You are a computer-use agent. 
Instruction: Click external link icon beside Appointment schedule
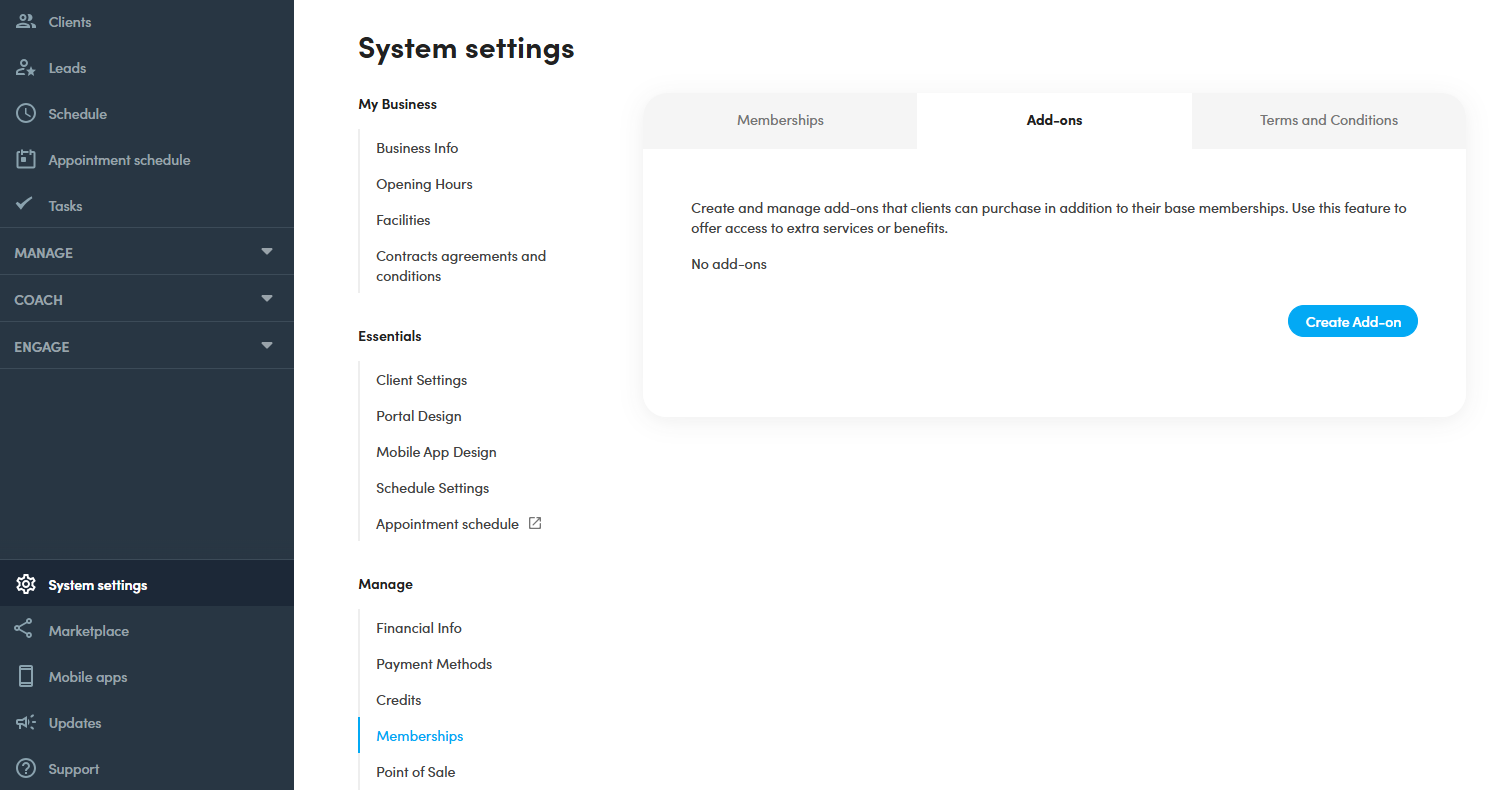[x=535, y=523]
